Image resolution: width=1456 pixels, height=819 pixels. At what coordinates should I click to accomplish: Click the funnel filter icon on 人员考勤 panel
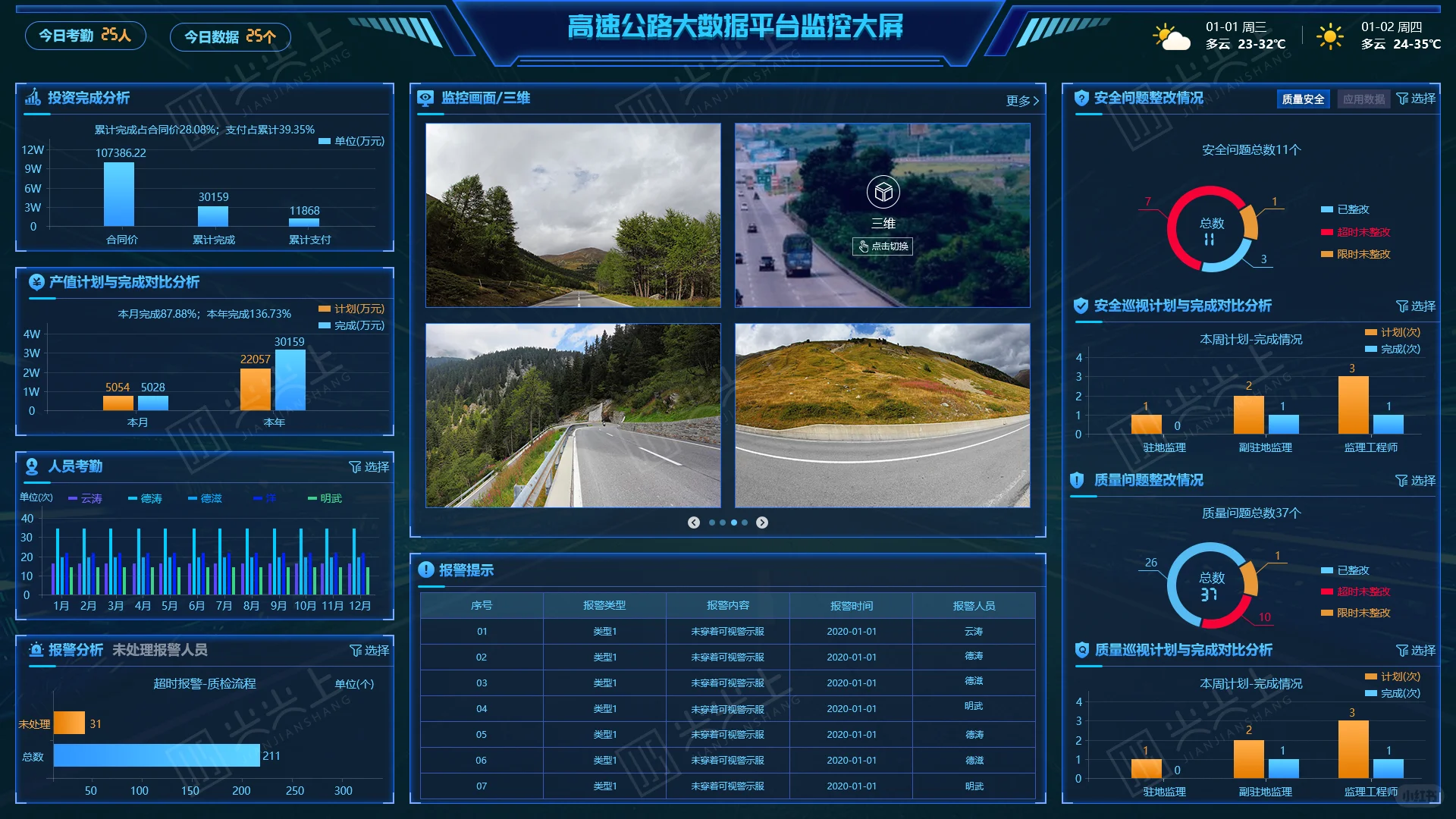pos(355,467)
